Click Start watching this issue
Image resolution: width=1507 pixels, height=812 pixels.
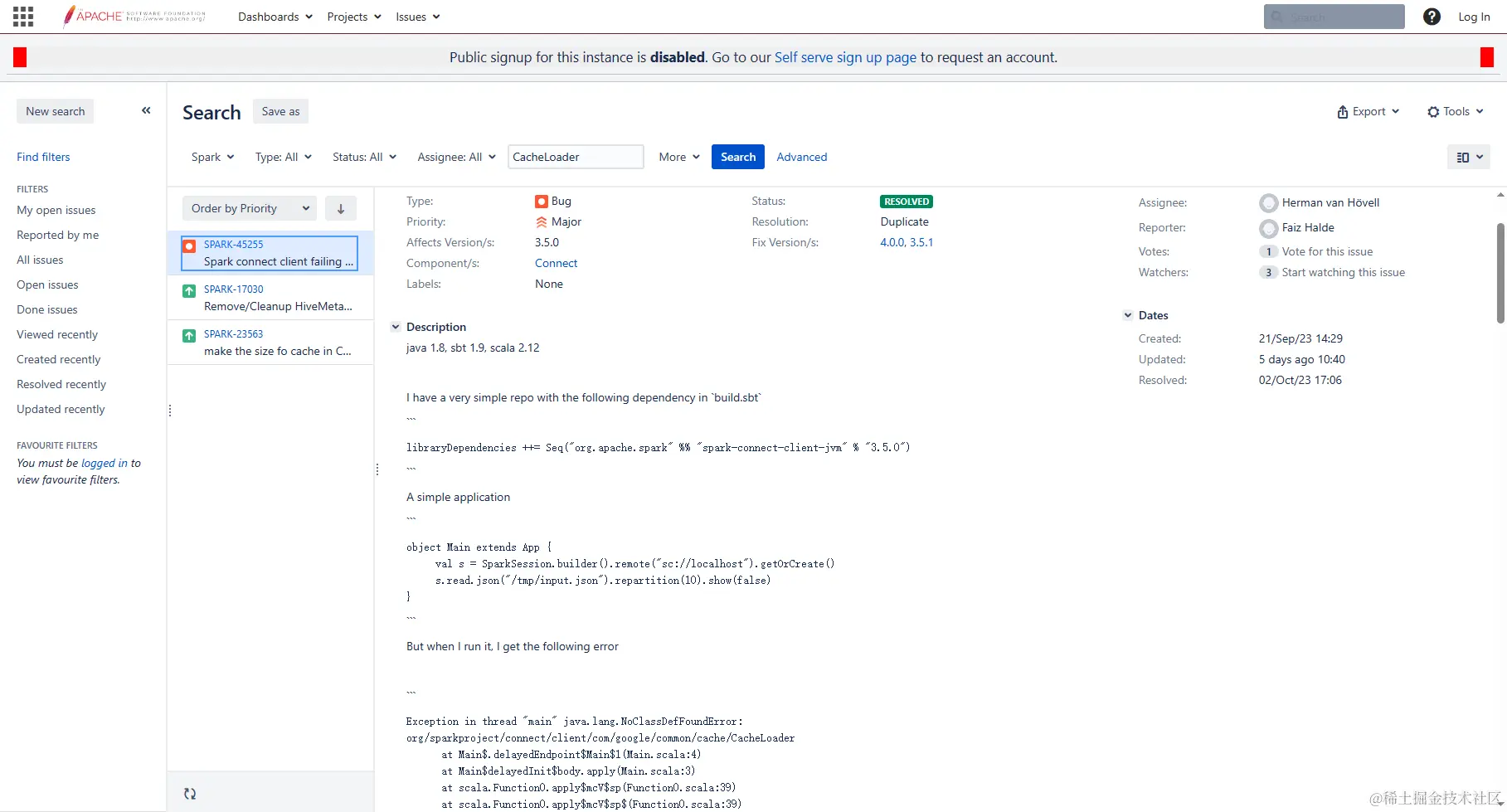(1344, 272)
